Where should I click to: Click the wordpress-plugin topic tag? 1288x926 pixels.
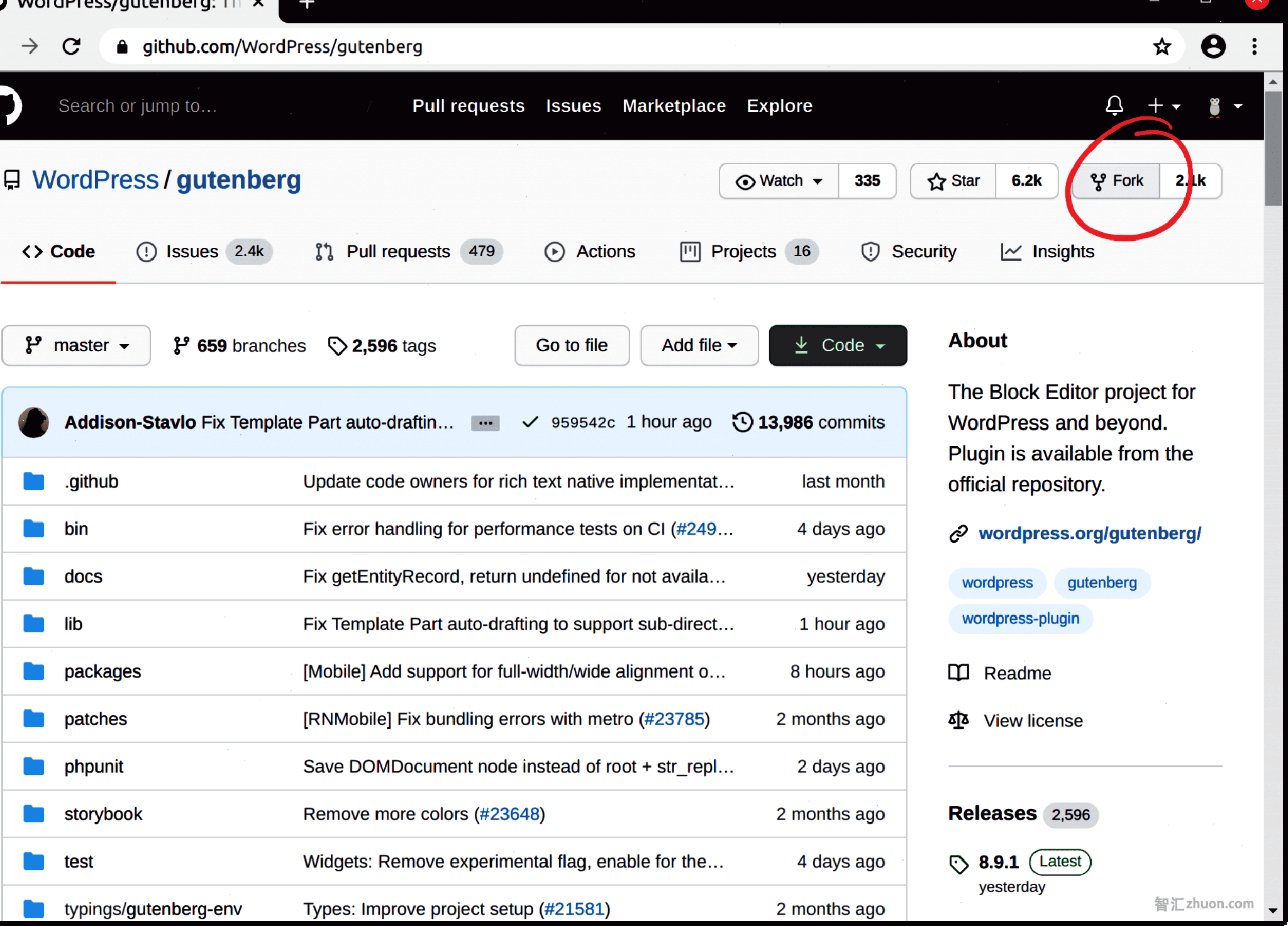pos(1020,618)
